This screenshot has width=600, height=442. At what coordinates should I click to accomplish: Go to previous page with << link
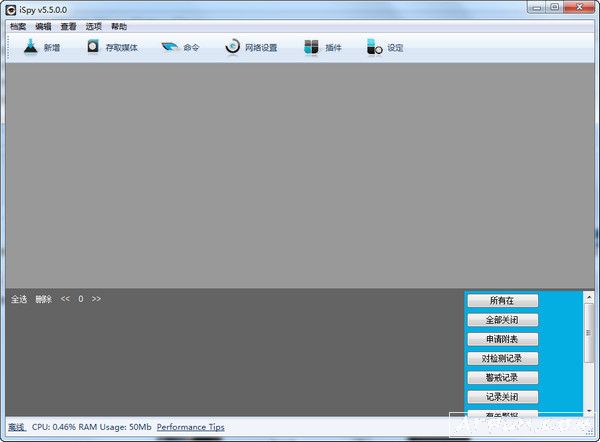click(65, 299)
